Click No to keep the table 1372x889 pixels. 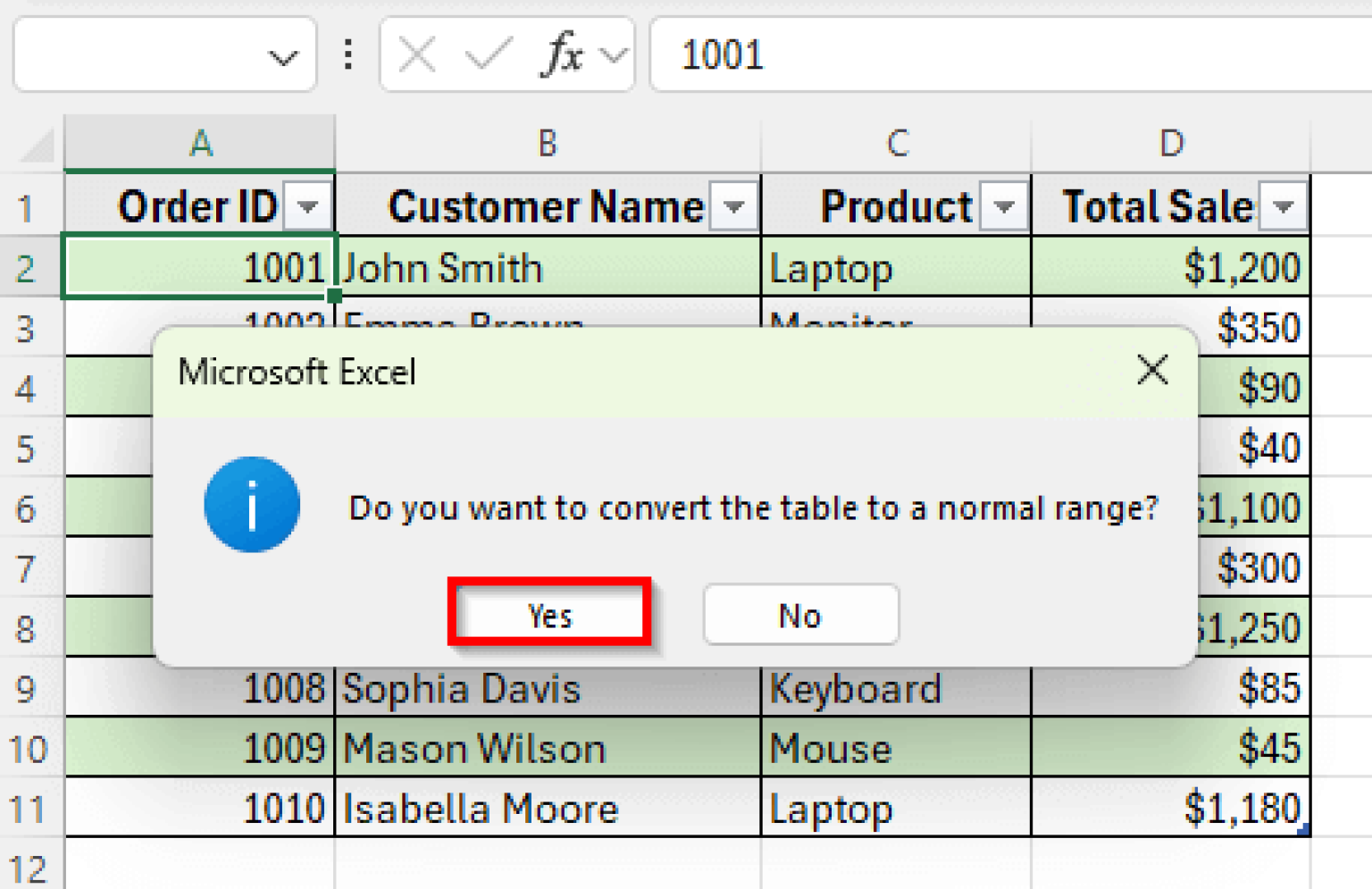[x=799, y=615]
